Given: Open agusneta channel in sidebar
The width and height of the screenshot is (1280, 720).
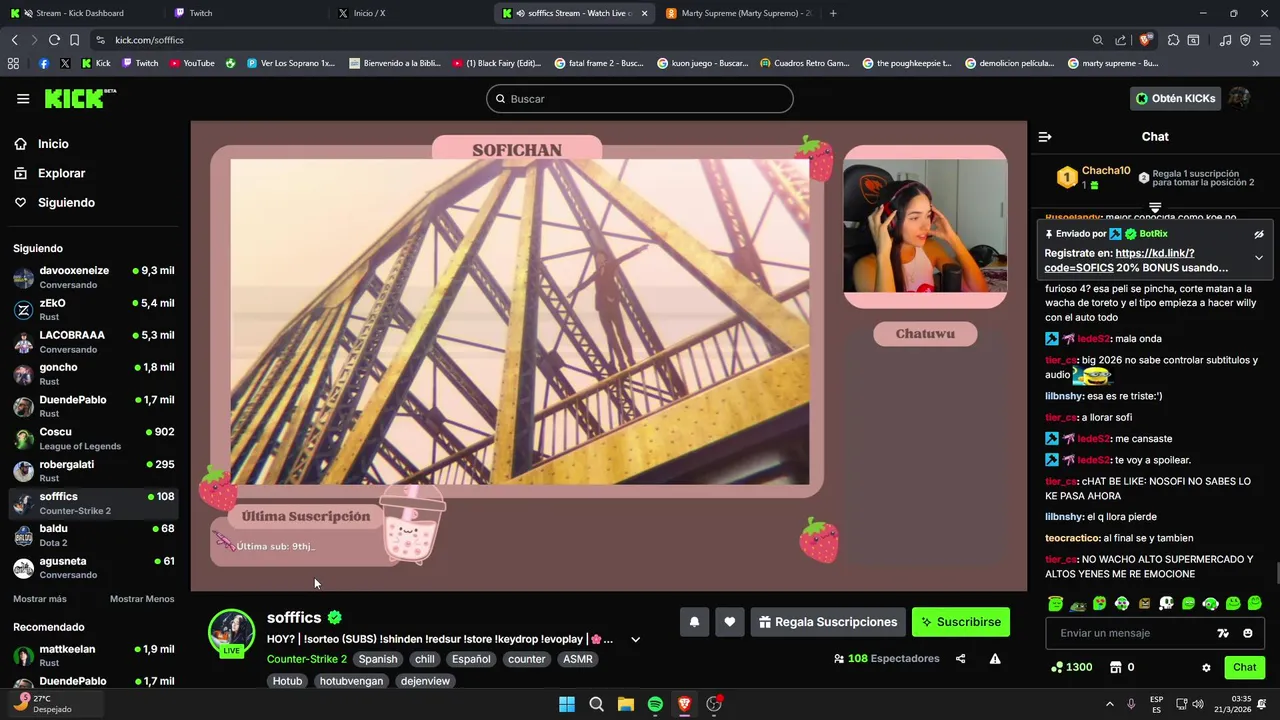Looking at the screenshot, I should coord(94,568).
